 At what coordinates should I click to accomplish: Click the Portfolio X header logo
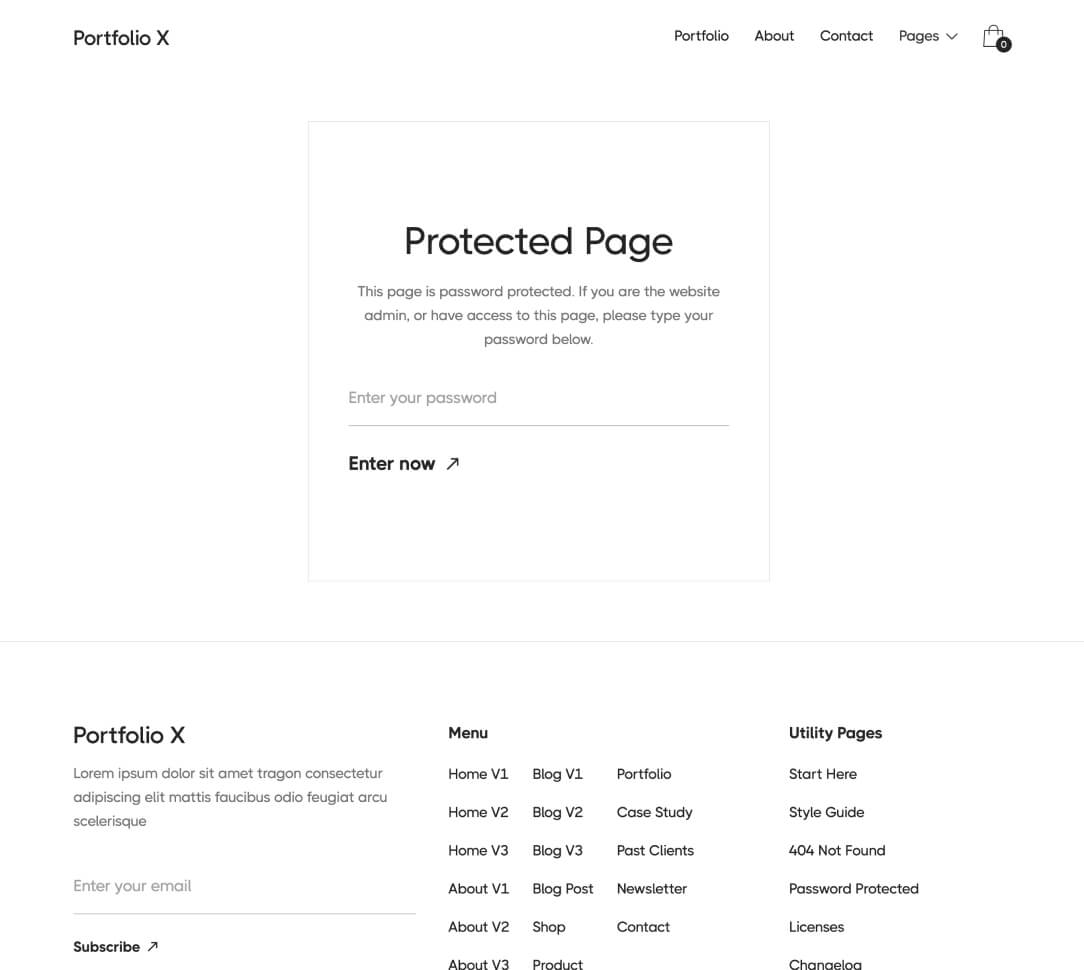[x=121, y=38]
